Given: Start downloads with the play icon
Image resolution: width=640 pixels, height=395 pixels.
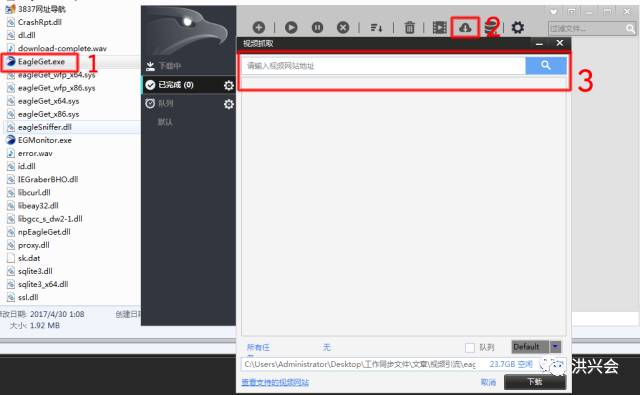Looking at the screenshot, I should [x=291, y=27].
